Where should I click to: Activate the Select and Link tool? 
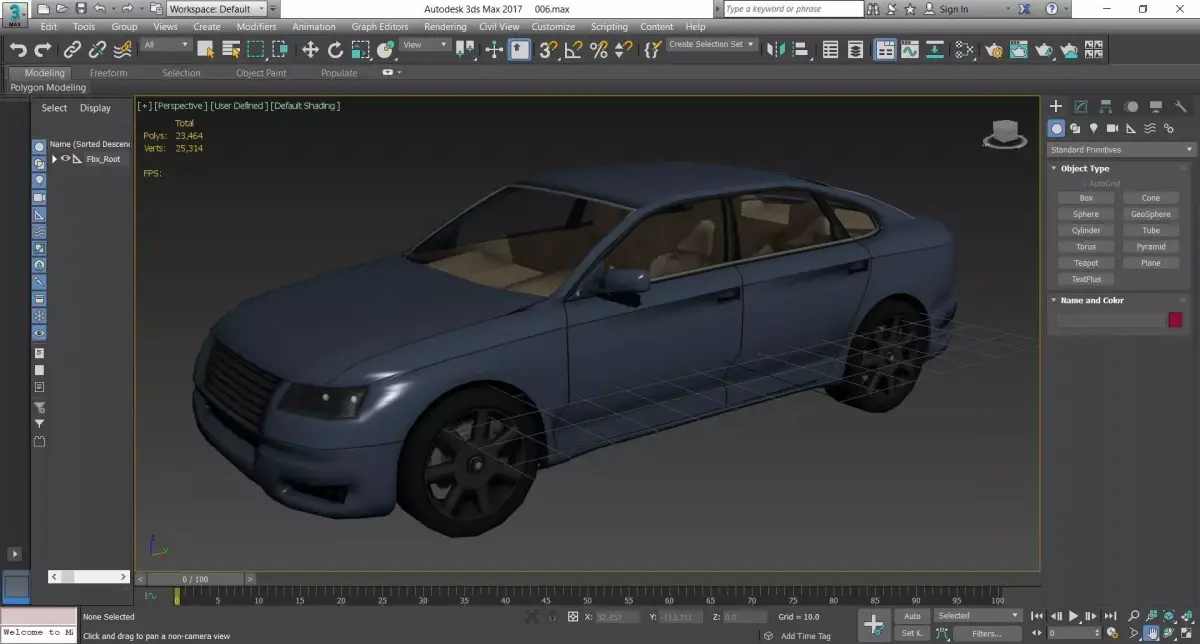click(x=73, y=50)
